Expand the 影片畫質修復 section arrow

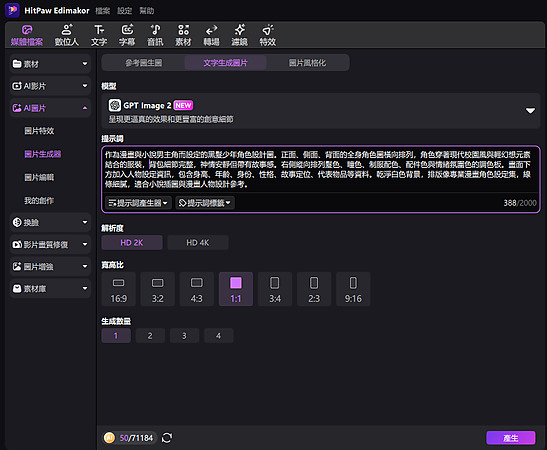(85, 245)
